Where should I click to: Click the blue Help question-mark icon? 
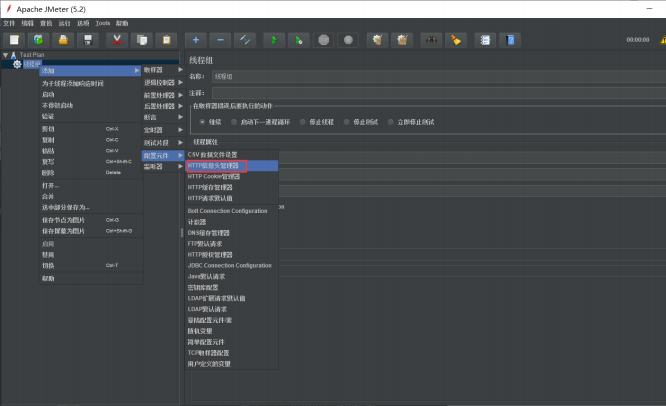510,40
